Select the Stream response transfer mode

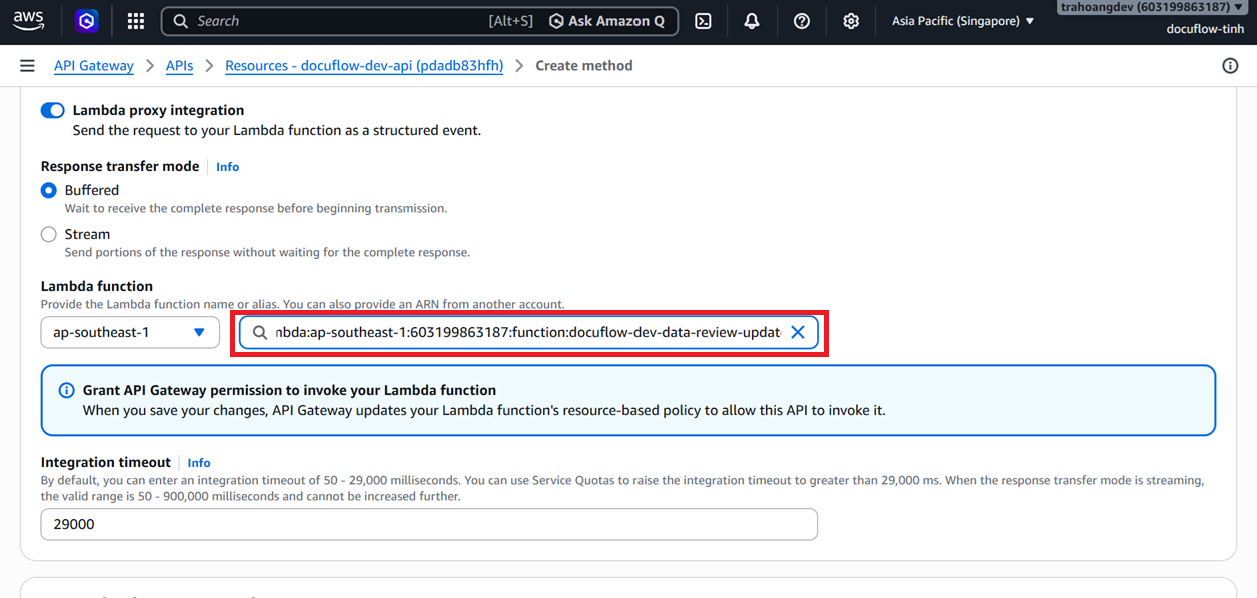point(48,234)
